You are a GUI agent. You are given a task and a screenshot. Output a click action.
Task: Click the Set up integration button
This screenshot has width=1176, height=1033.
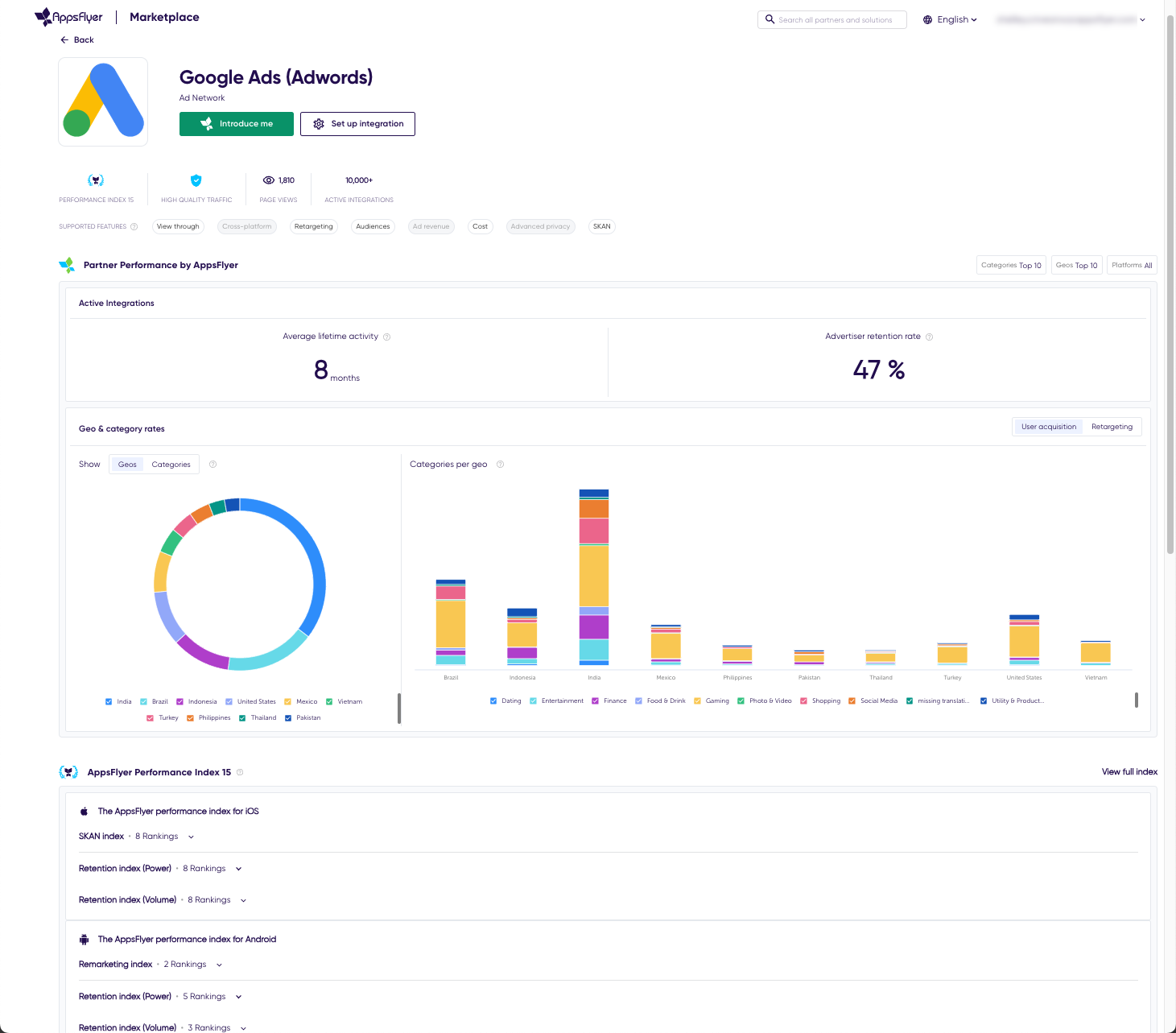[357, 124]
